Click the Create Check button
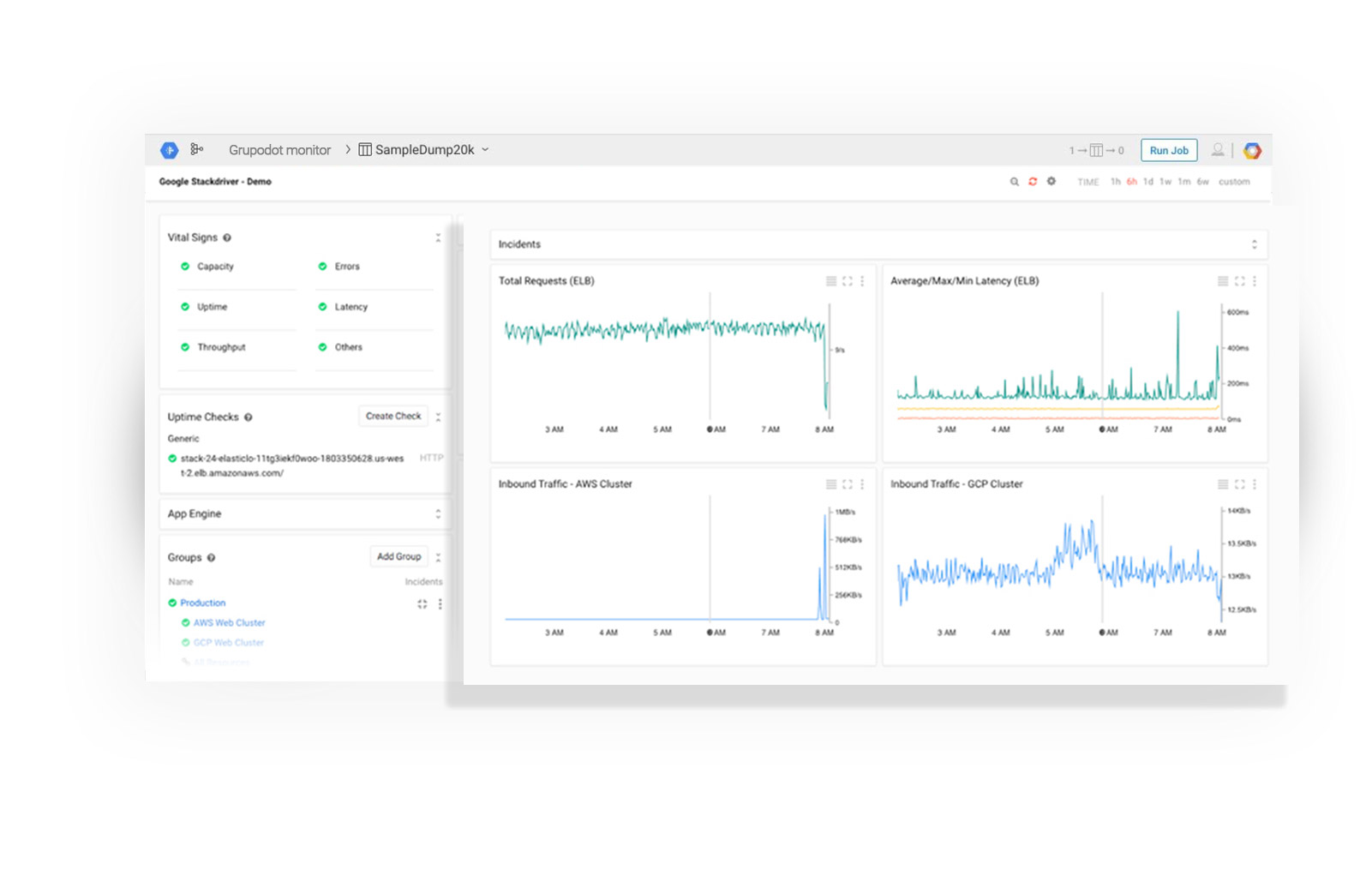The image size is (1372, 894). [x=393, y=416]
